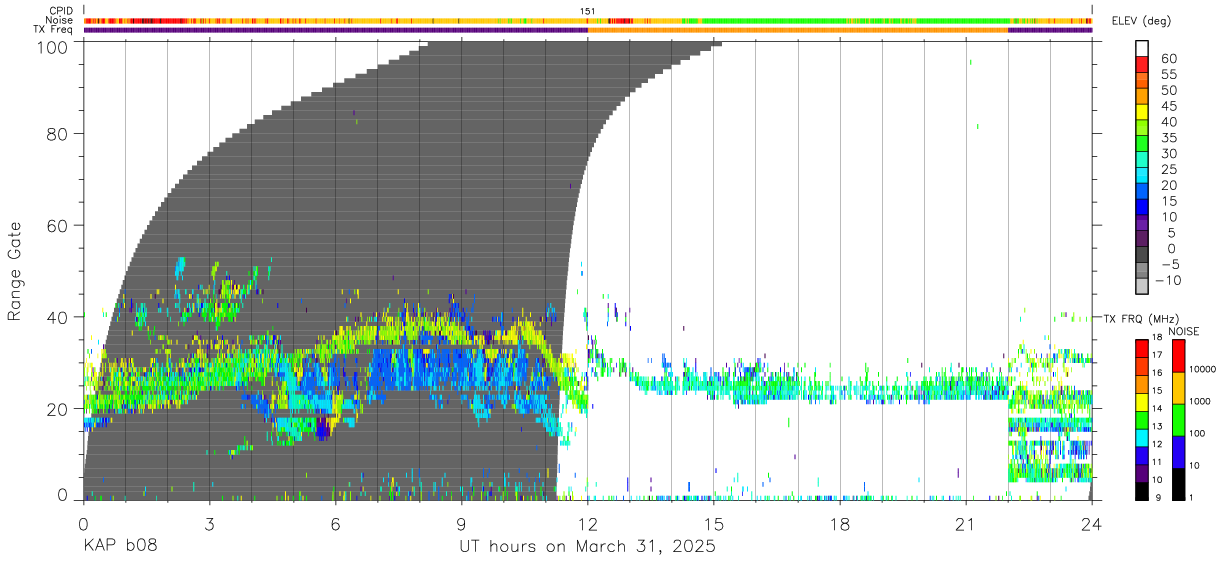This screenshot has width=1228, height=567.
Task: Click the Range Gate axis tick 60
Action: click(x=58, y=225)
